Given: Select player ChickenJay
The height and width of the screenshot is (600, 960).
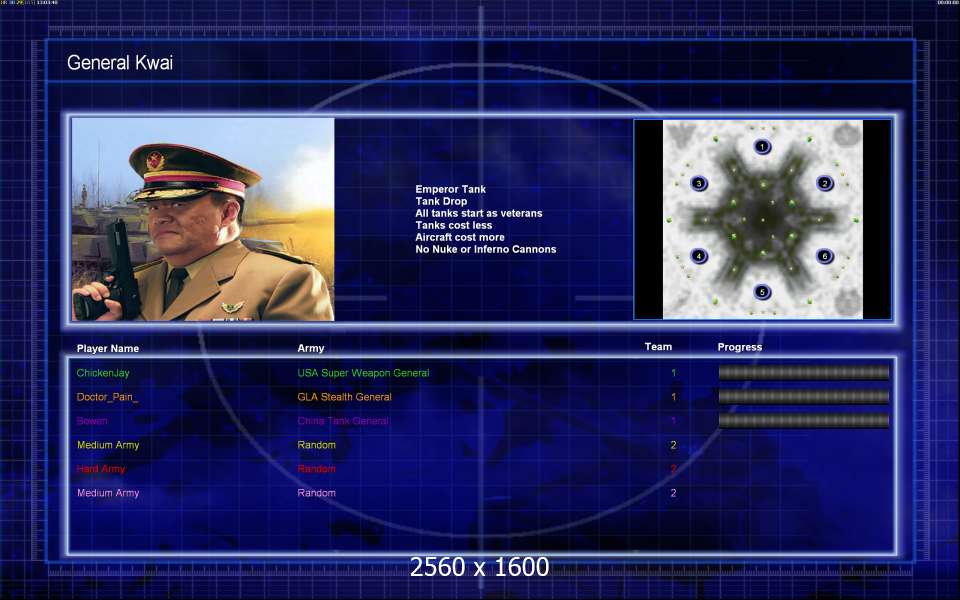Looking at the screenshot, I should 103,373.
